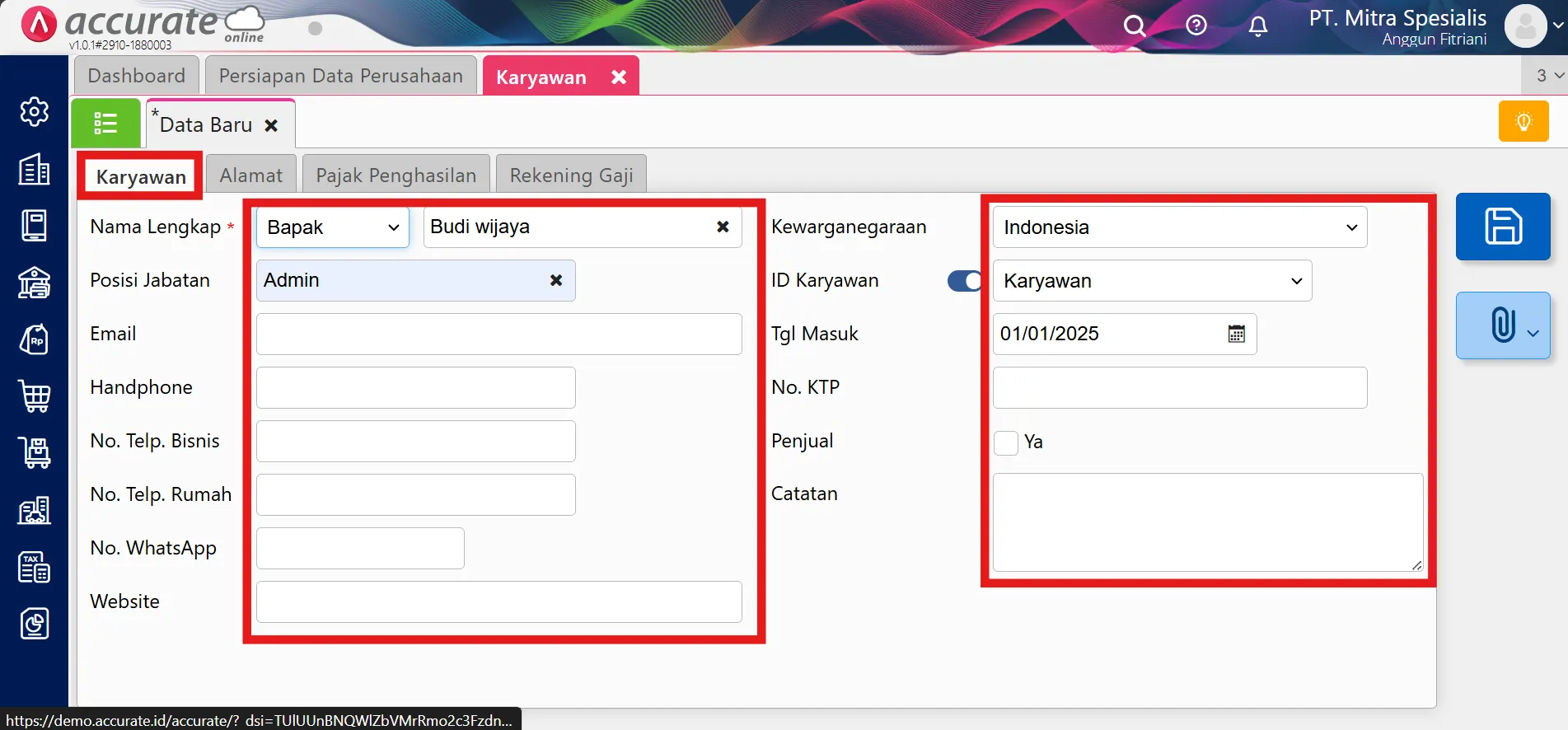The height and width of the screenshot is (730, 1568).
Task: Close the Data Baru tab
Action: click(271, 125)
